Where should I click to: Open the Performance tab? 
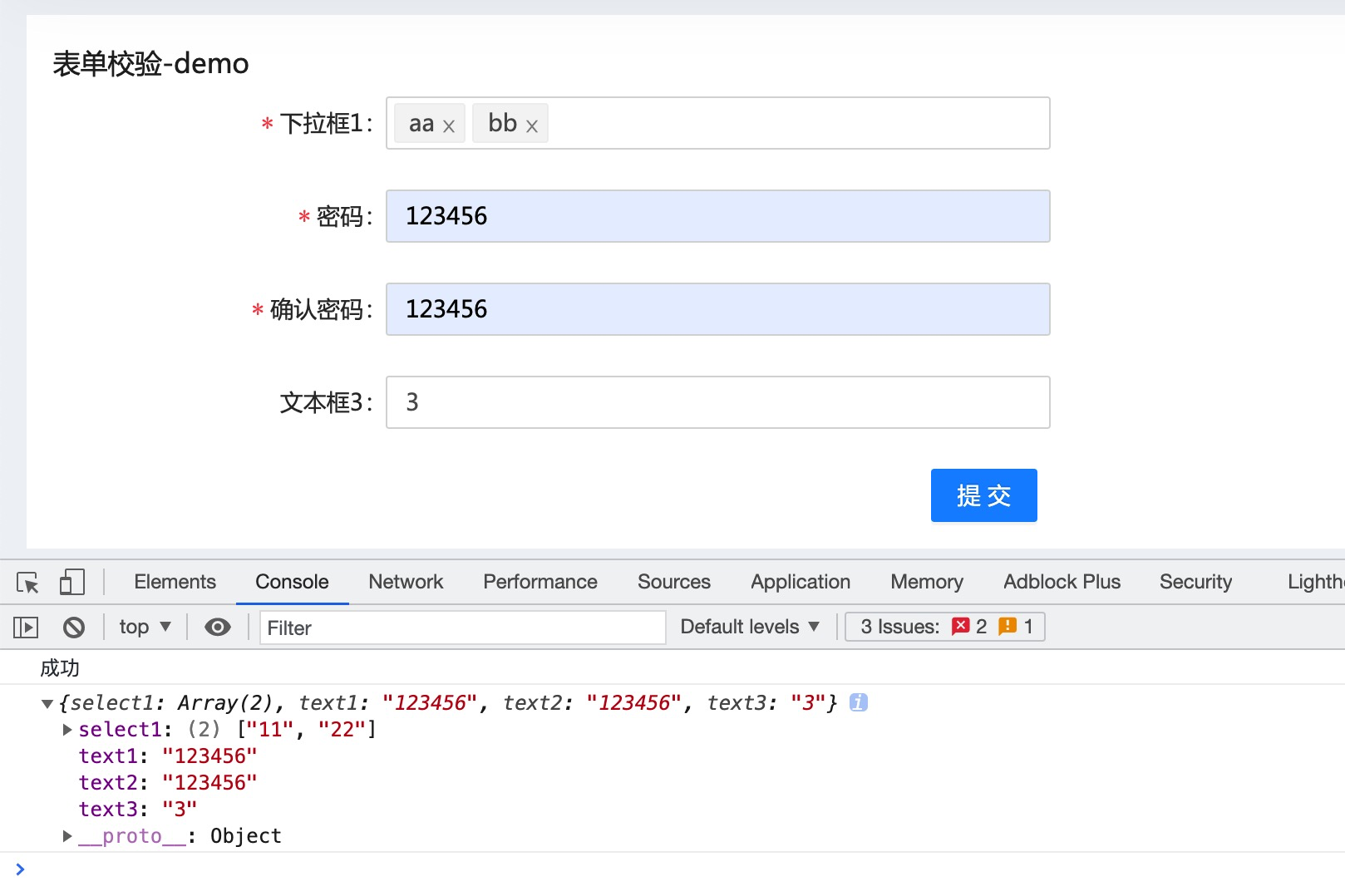click(x=540, y=582)
